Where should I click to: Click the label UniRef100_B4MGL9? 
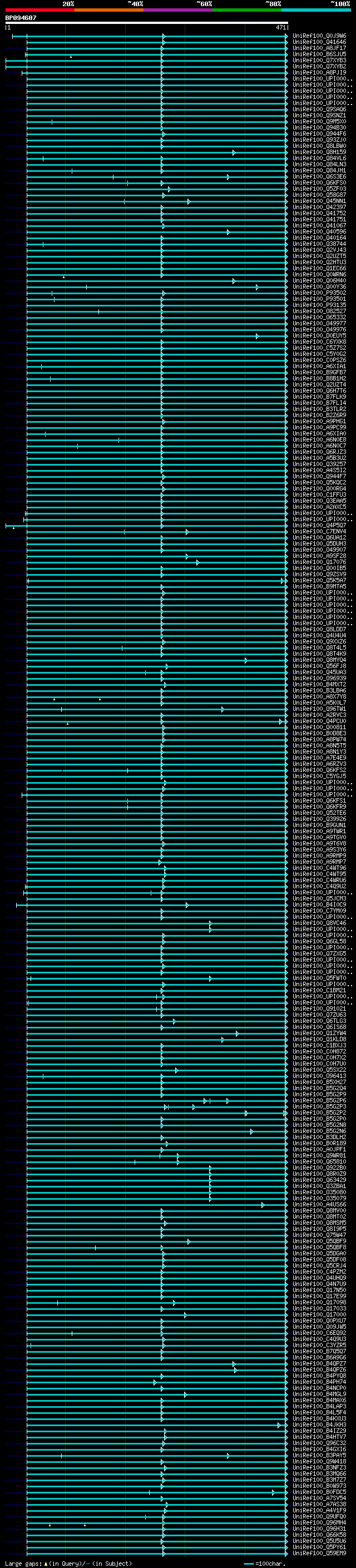(319, 1394)
